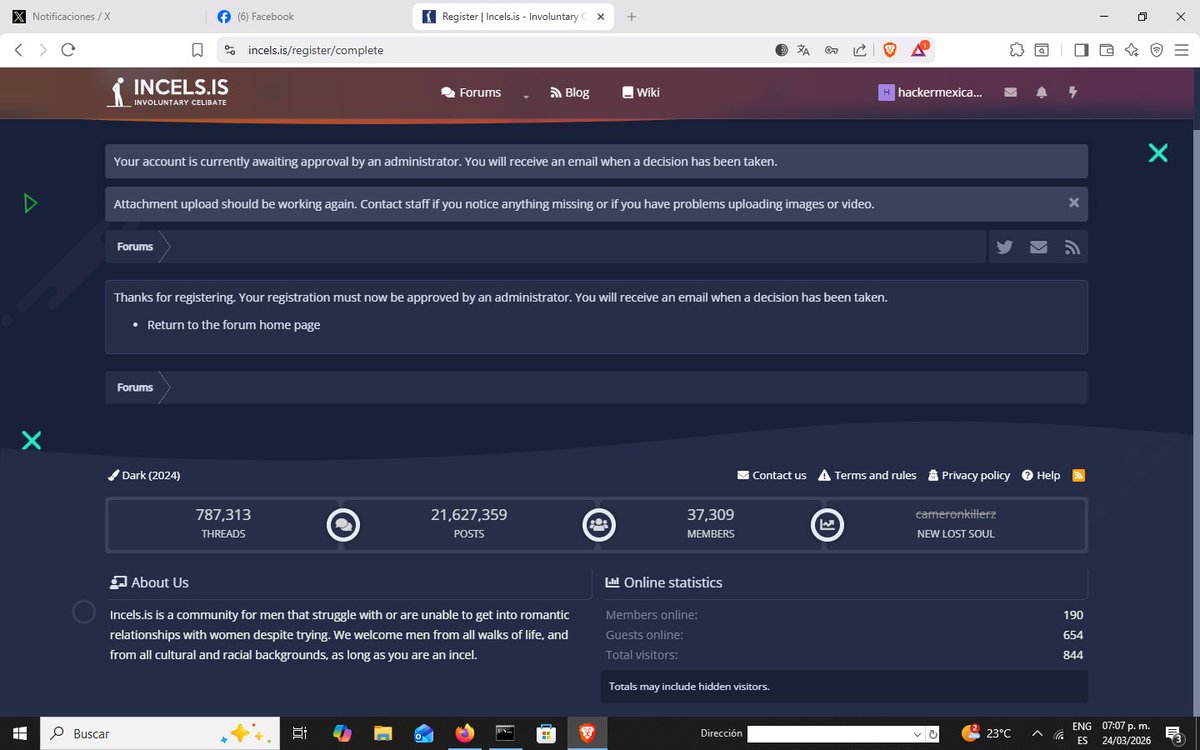Screen dimensions: 1200x750
Task: Click the orange RSS icon in footer
Action: (x=1079, y=476)
